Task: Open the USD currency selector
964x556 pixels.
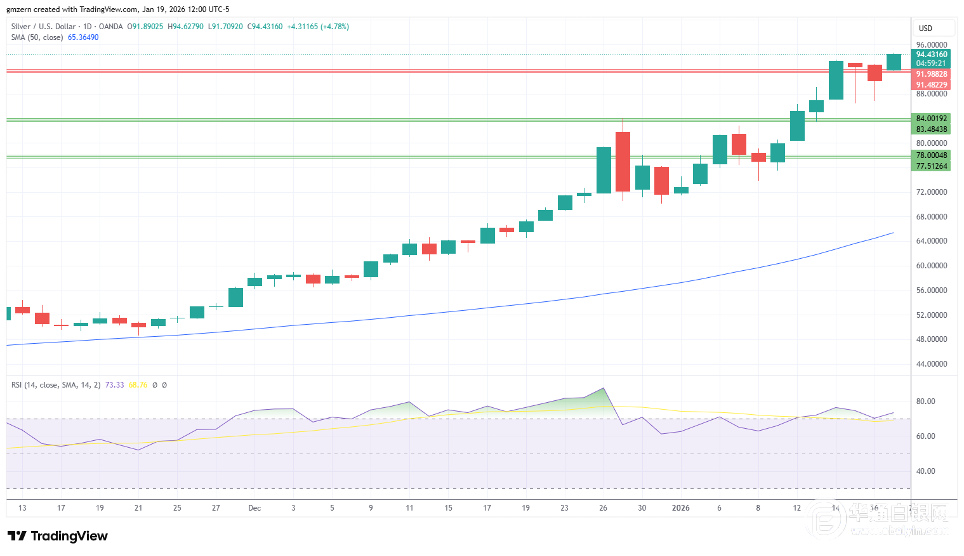Action: pyautogui.click(x=925, y=27)
